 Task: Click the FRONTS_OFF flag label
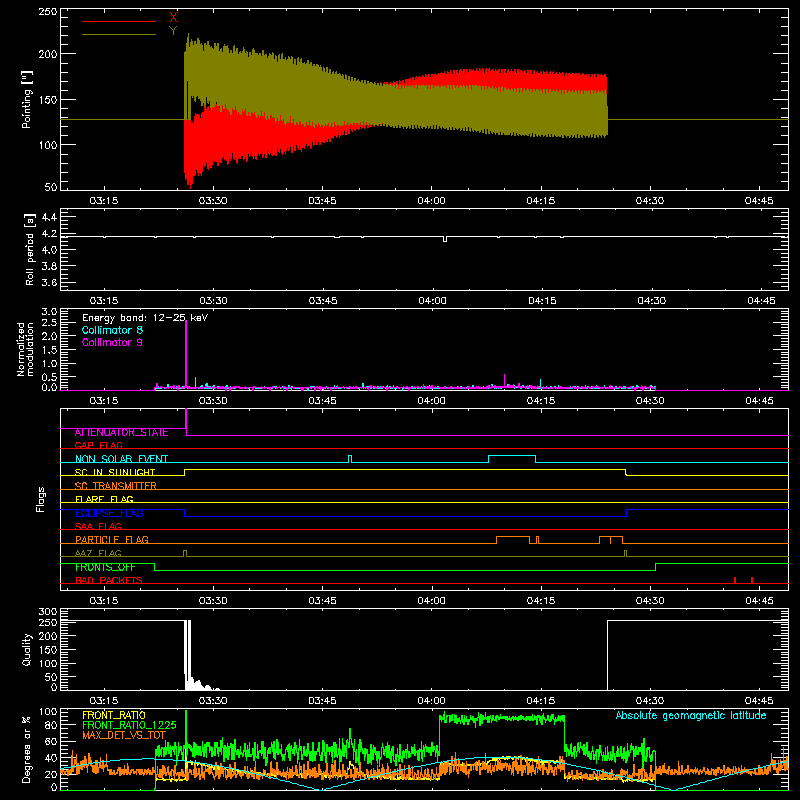click(105, 567)
